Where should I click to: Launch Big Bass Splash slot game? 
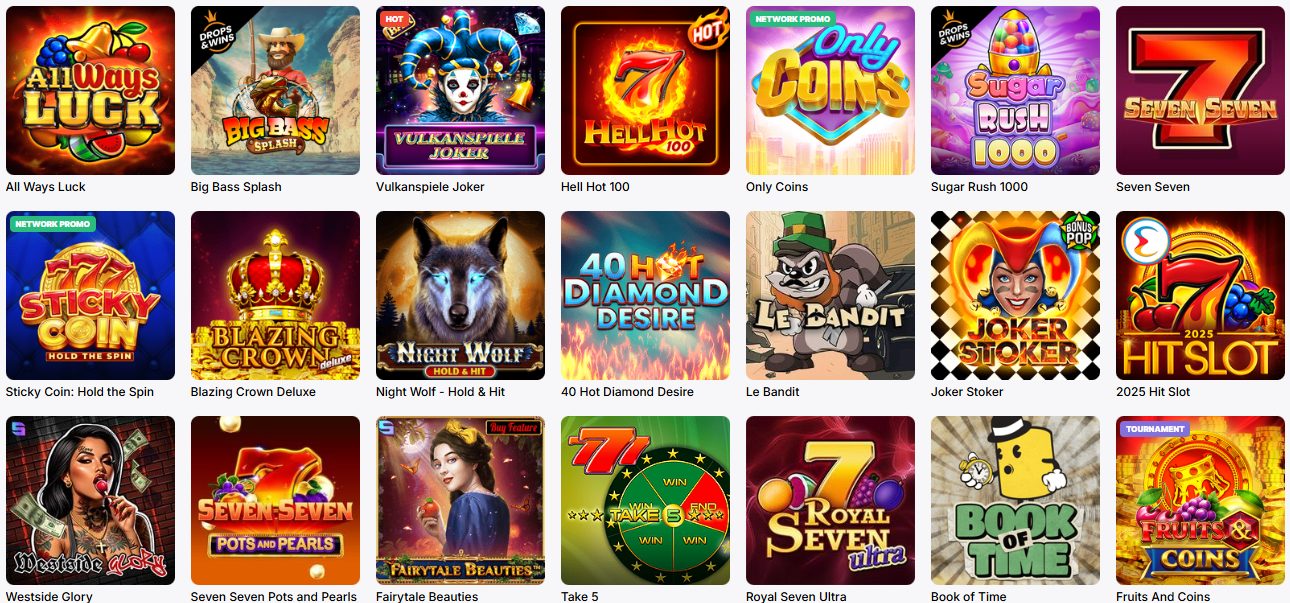[x=275, y=90]
